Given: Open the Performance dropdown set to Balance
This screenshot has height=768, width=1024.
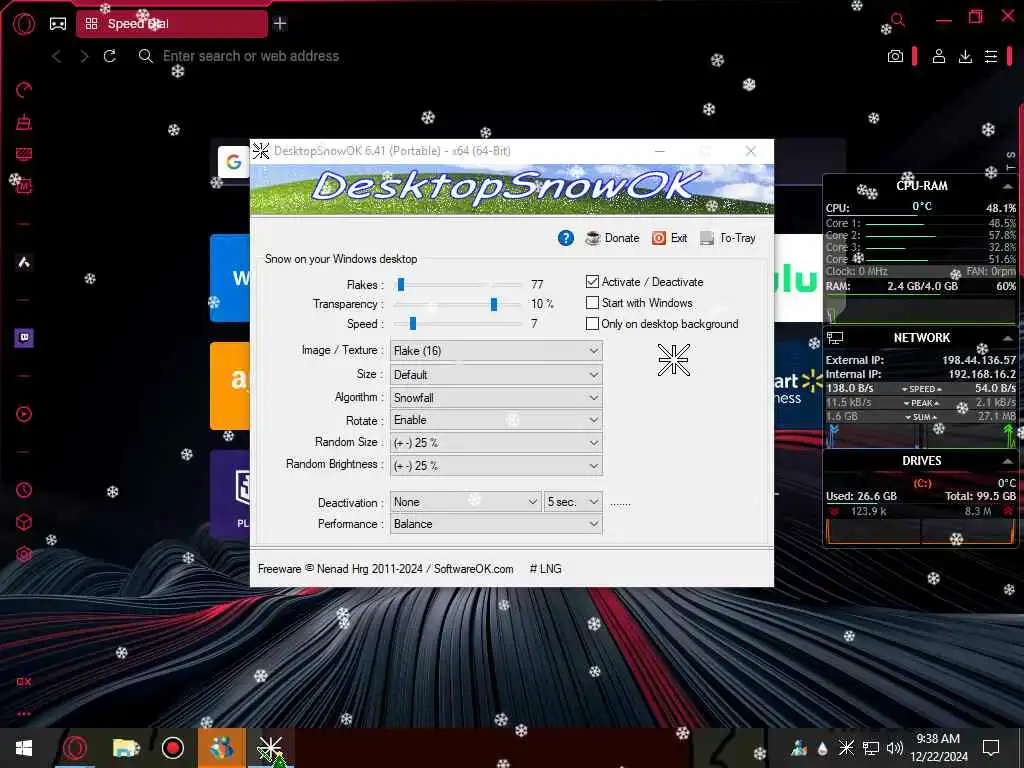Looking at the screenshot, I should pos(496,524).
